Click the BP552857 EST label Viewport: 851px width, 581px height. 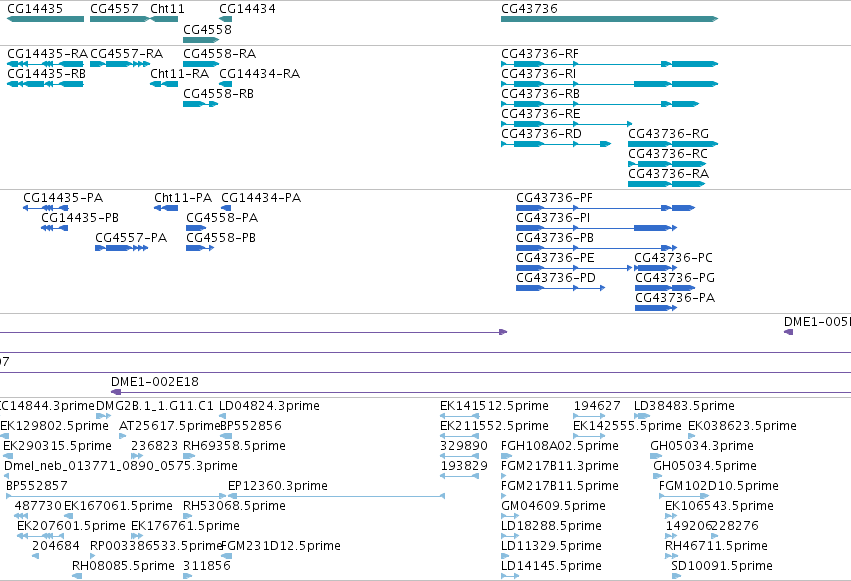pos(36,486)
